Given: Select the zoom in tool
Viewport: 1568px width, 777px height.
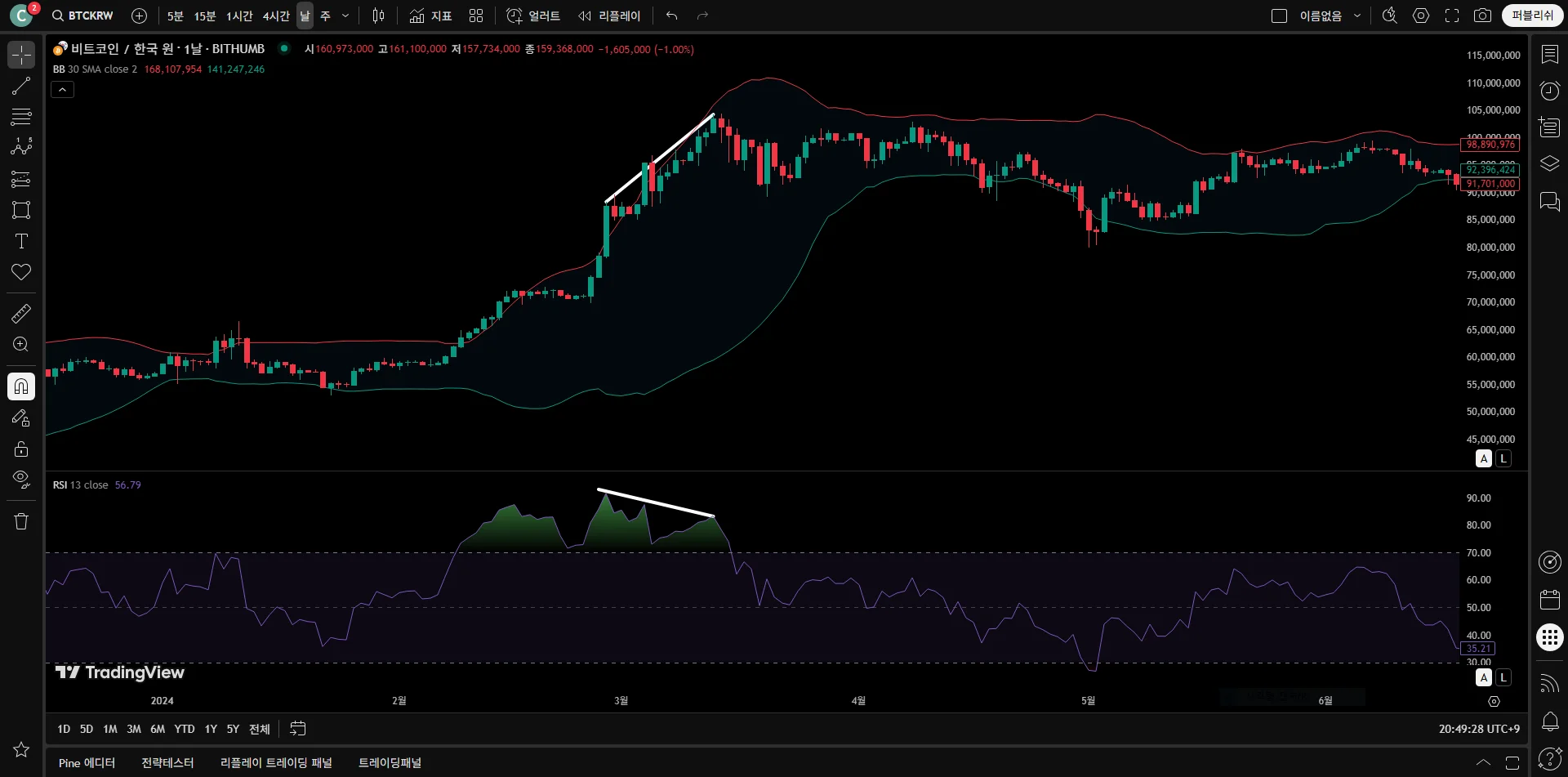Looking at the screenshot, I should 21,344.
